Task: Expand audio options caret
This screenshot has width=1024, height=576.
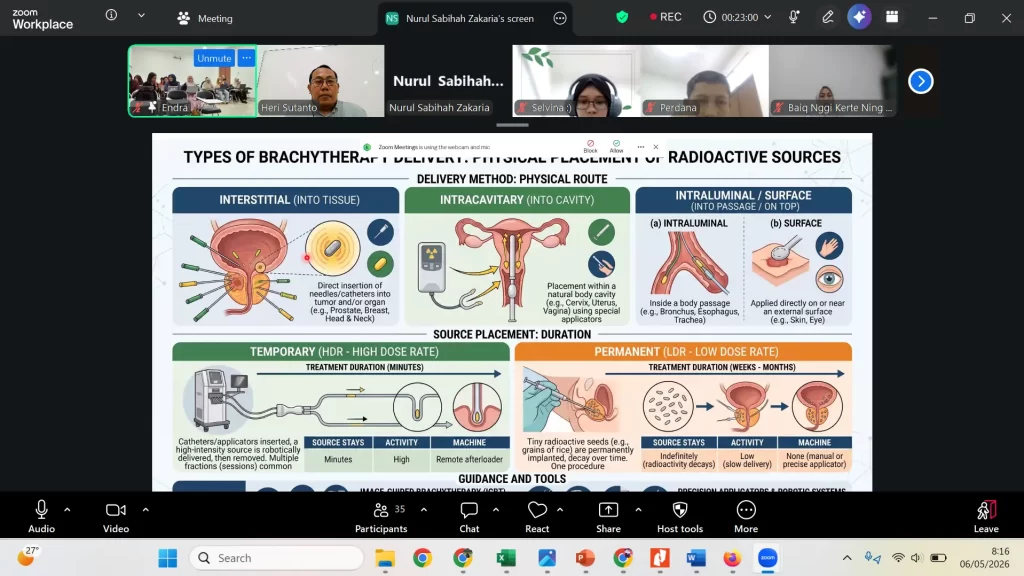Action: 67,510
